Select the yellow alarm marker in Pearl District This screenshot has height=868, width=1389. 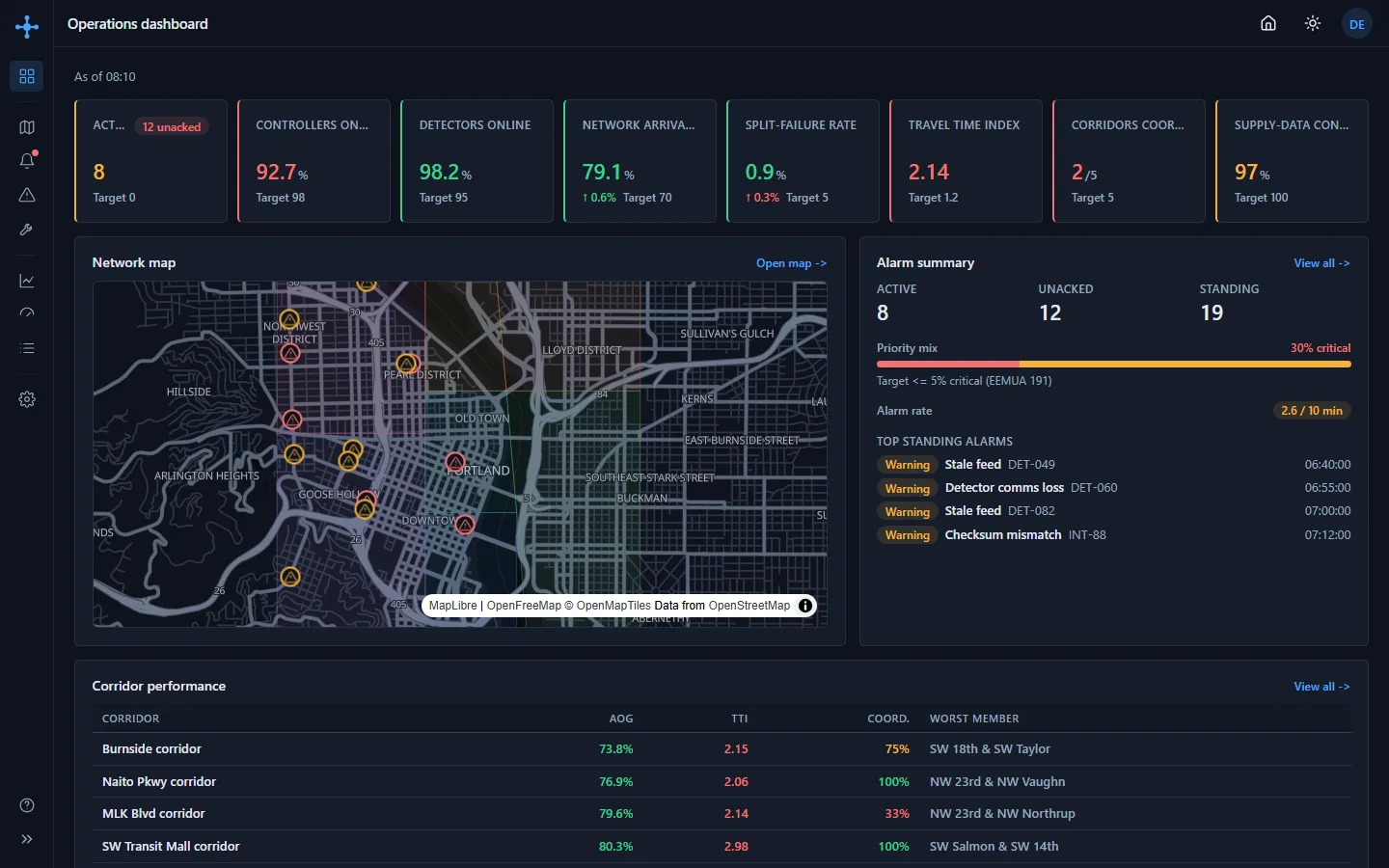[407, 364]
